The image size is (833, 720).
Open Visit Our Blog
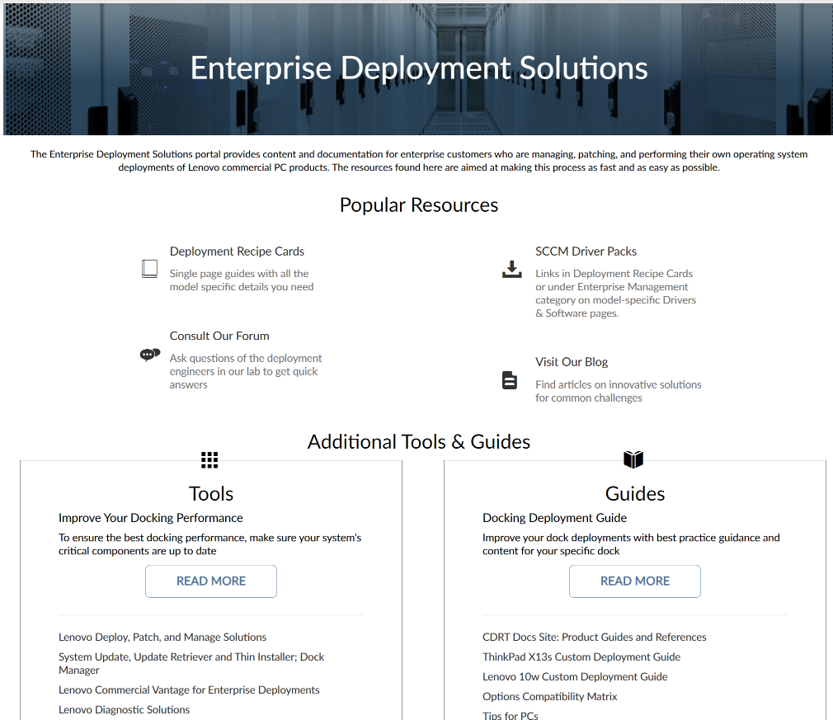click(571, 362)
